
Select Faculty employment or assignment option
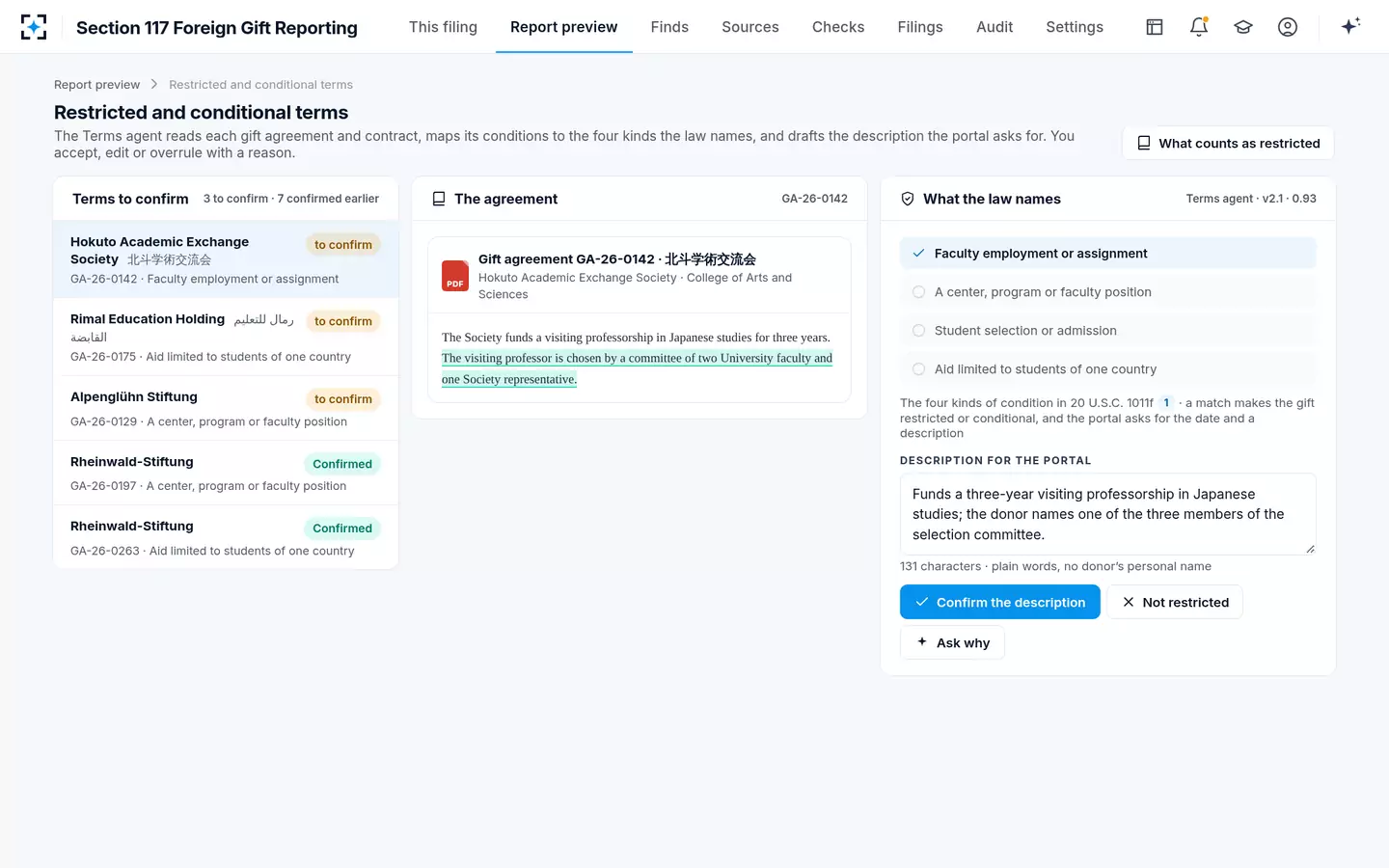1108,254
